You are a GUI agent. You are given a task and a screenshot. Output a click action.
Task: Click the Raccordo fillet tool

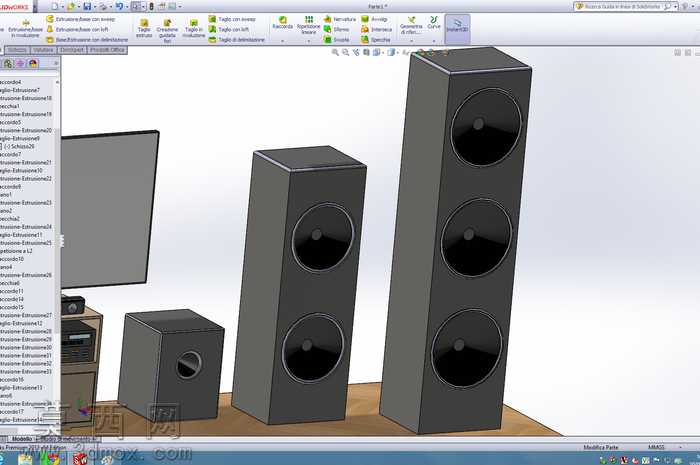[283, 23]
